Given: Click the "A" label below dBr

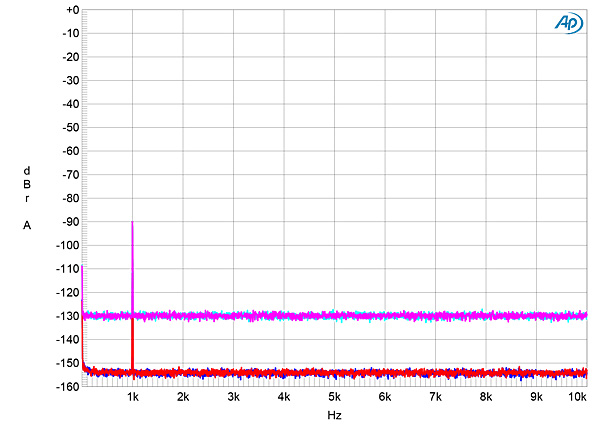Looking at the screenshot, I should click(x=27, y=225).
